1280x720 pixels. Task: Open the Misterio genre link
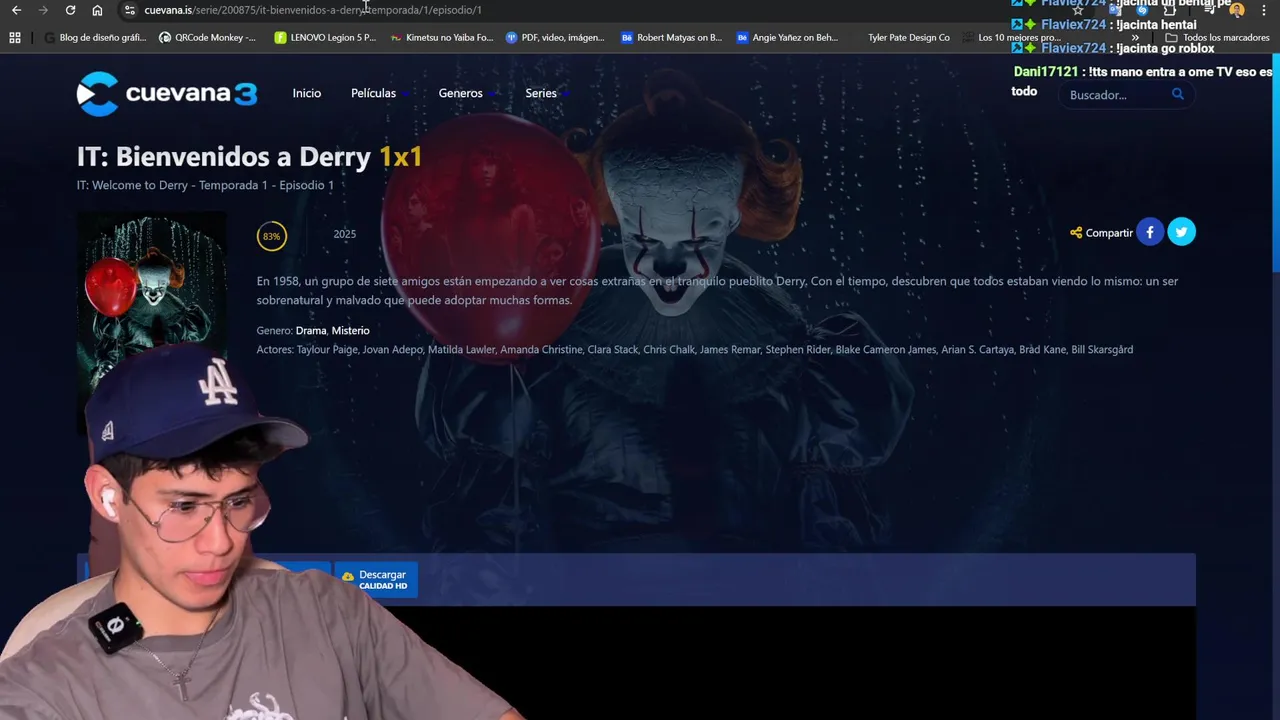(350, 331)
